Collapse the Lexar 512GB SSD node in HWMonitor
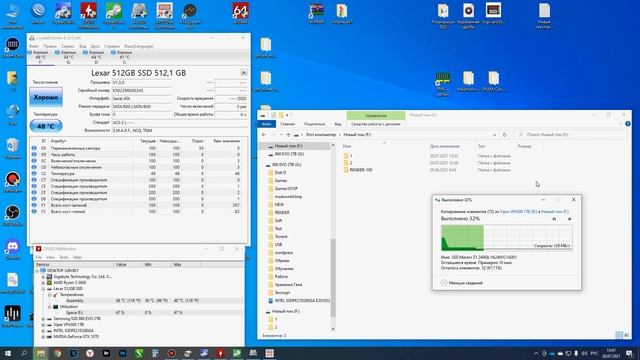This screenshot has height=360, width=640. tap(43, 289)
